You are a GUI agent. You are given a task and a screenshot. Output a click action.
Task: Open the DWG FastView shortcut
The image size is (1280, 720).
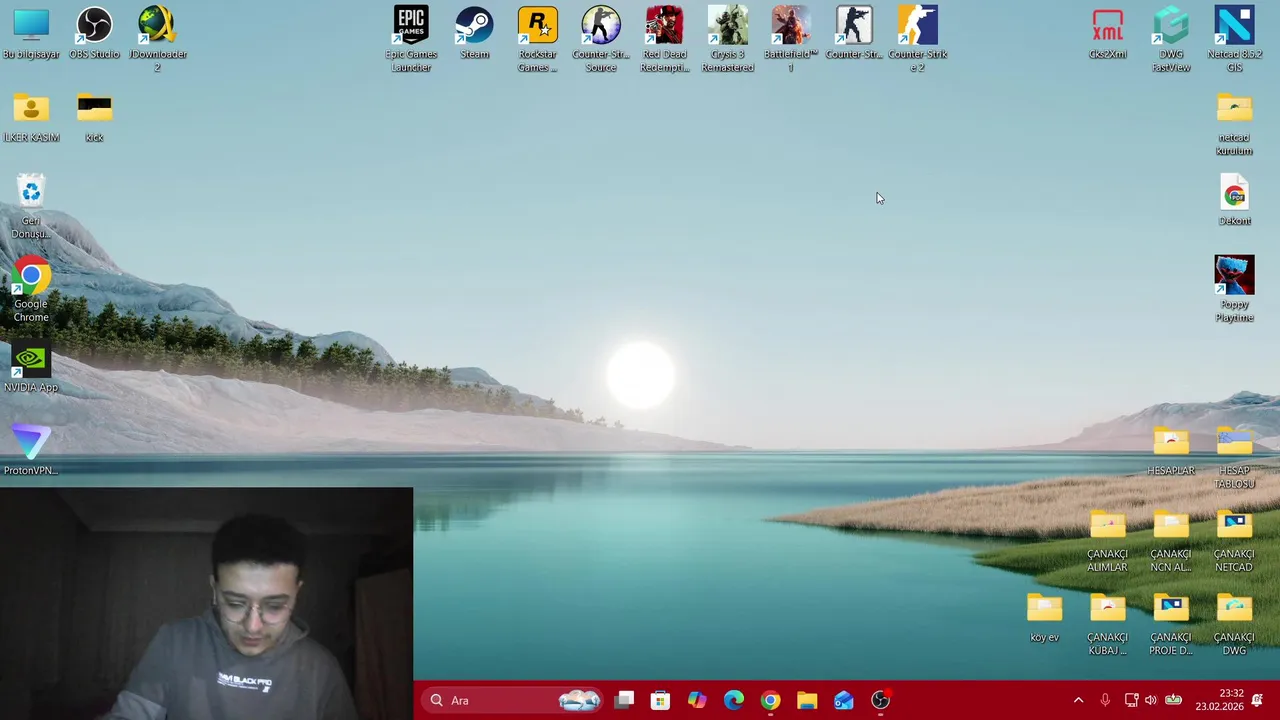point(1170,40)
